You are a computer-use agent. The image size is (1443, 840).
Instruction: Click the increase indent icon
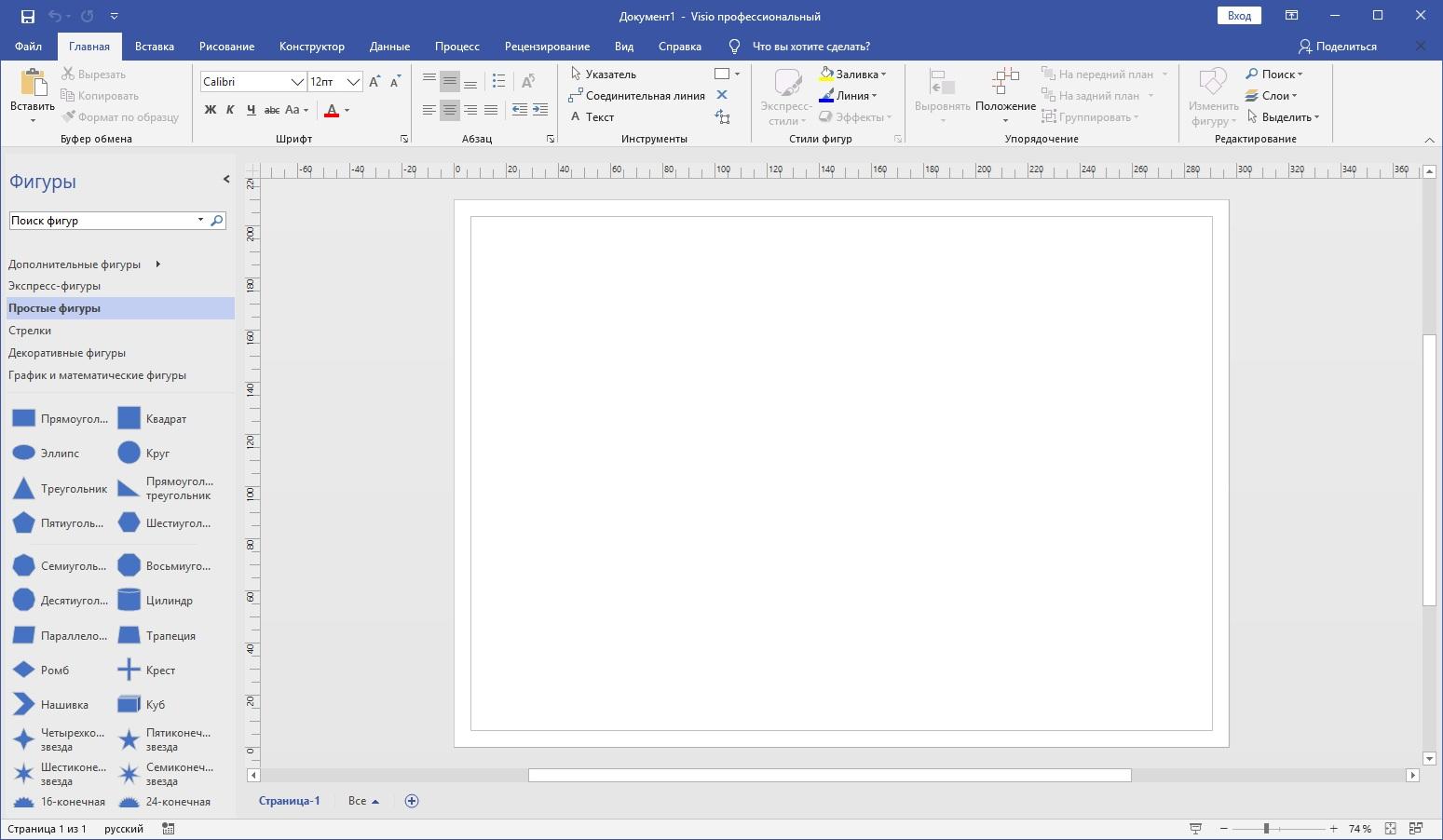coord(540,110)
